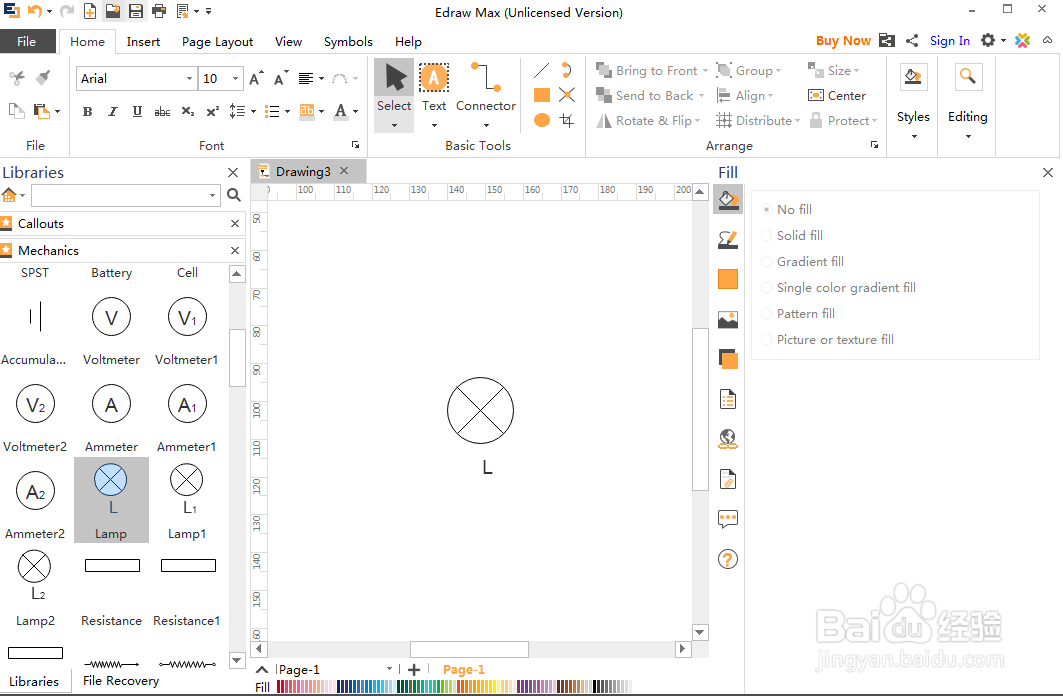This screenshot has height=696, width=1063.
Task: Open the font size dropdown
Action: [235, 79]
